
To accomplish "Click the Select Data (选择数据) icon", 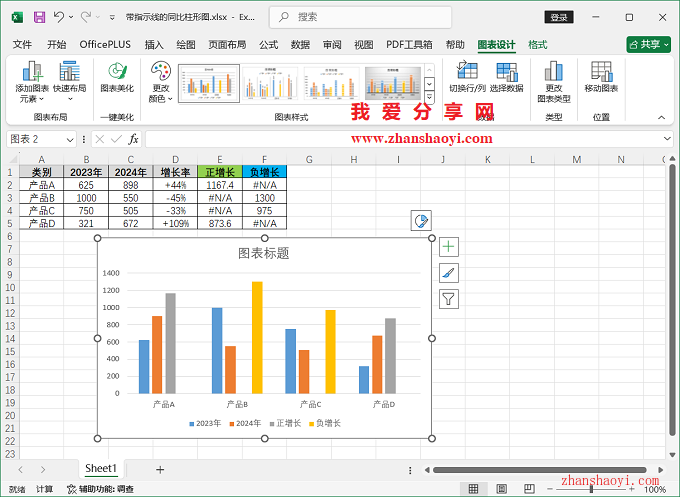I will click(507, 78).
